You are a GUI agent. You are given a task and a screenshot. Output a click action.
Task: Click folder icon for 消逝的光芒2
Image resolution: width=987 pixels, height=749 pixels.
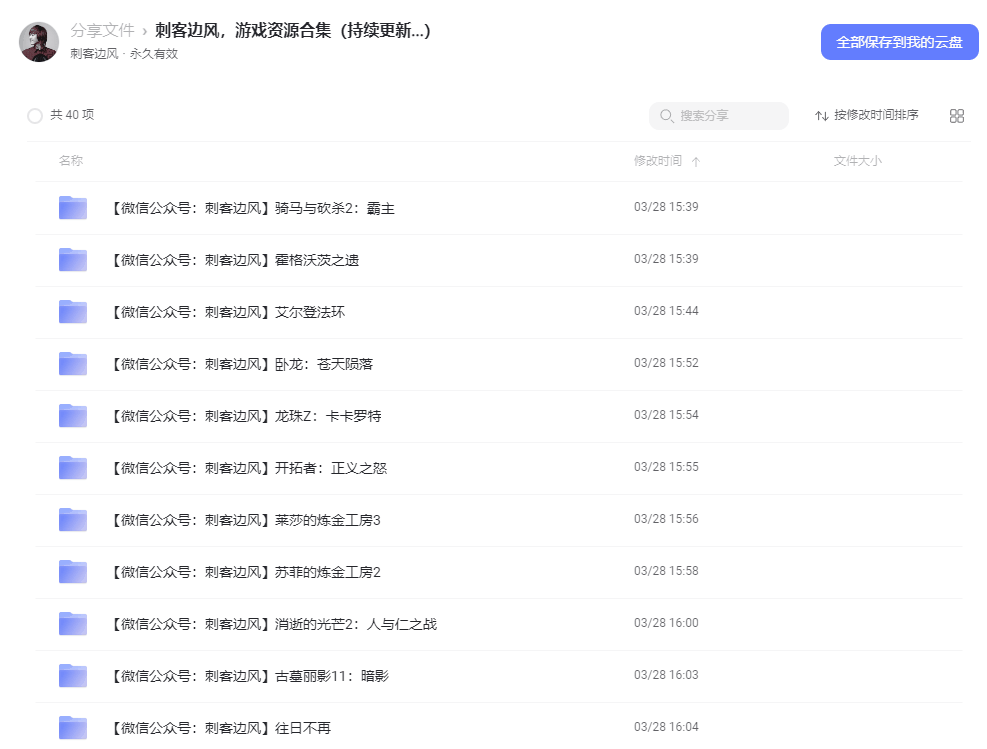tap(73, 623)
